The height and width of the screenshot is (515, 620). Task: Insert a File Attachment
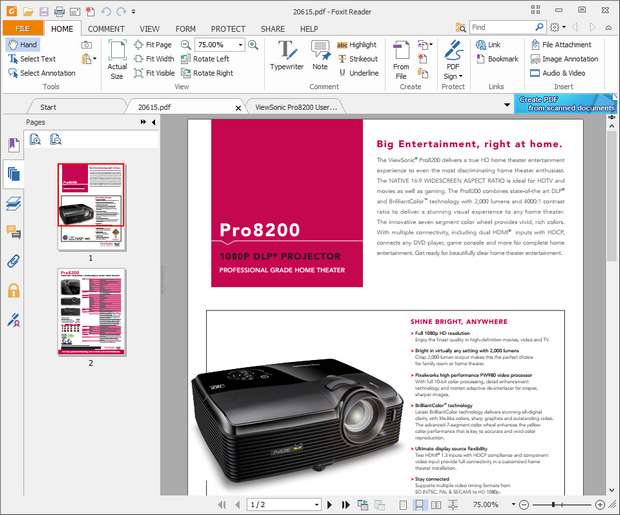point(561,44)
